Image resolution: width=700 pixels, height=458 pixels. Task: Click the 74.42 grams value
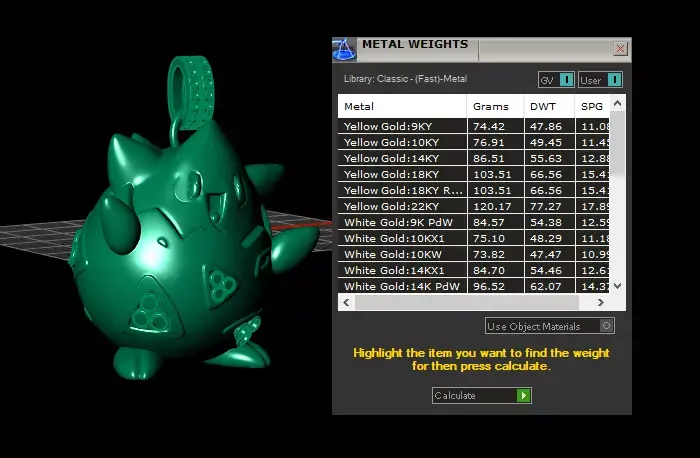pos(489,126)
